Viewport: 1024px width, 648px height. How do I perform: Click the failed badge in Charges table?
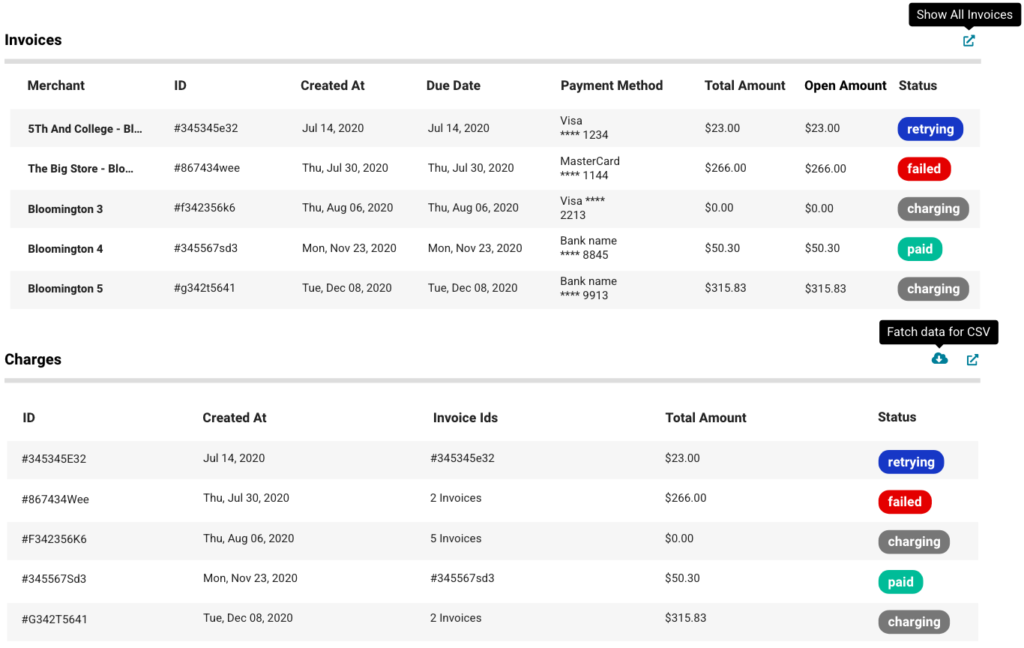pyautogui.click(x=904, y=502)
